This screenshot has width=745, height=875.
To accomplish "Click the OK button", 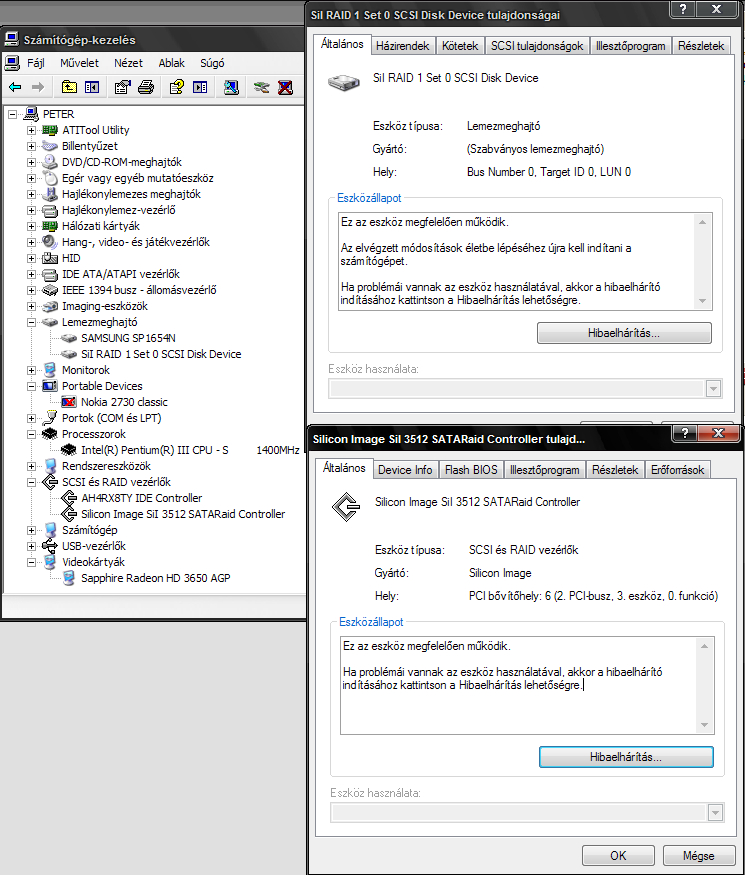I will (x=618, y=856).
